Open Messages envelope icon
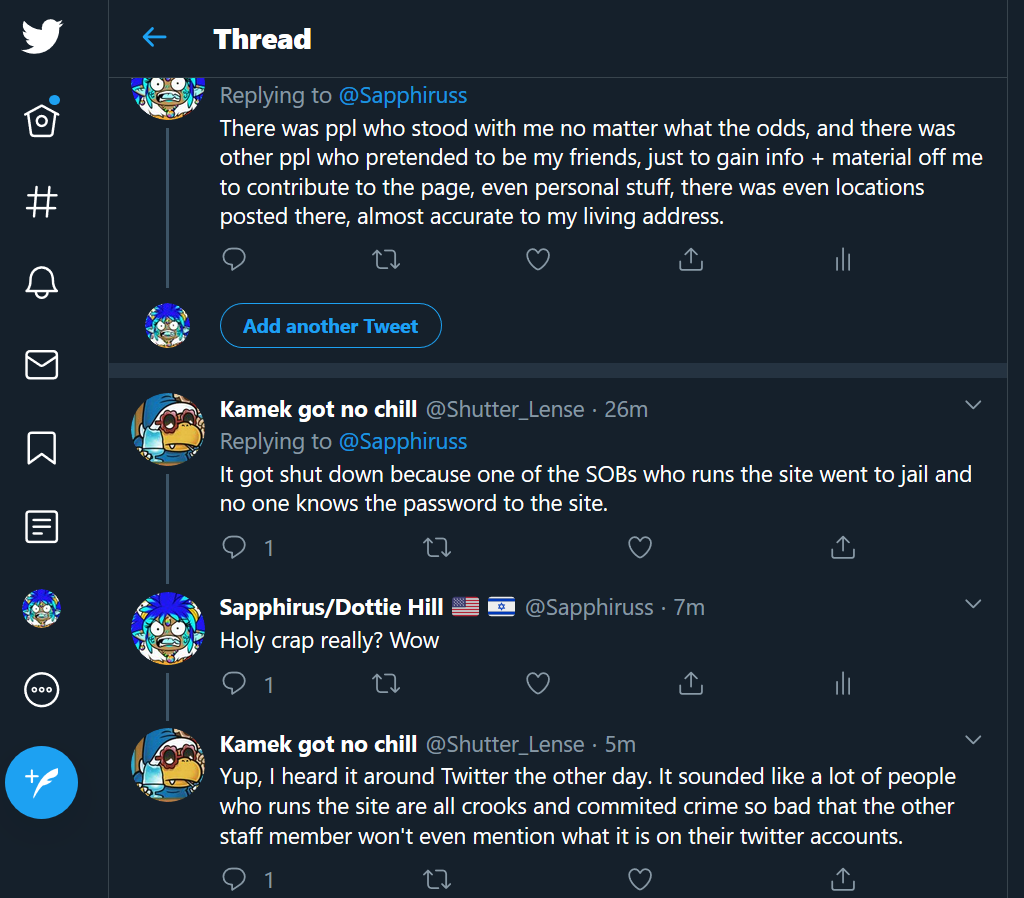1024x898 pixels. [x=42, y=365]
